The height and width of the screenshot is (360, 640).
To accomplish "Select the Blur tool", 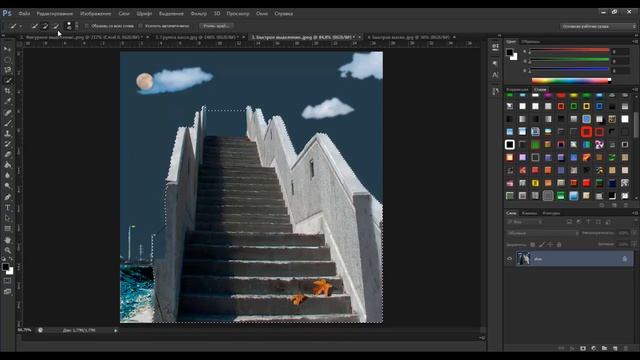I will [x=7, y=176].
